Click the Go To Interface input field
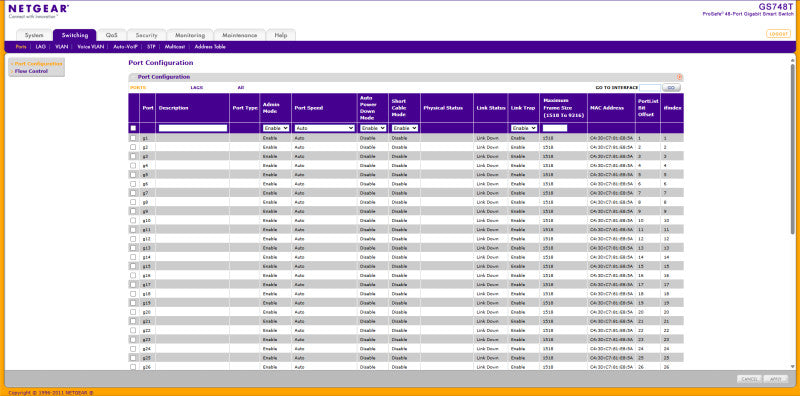The width and height of the screenshot is (800, 396). point(649,88)
